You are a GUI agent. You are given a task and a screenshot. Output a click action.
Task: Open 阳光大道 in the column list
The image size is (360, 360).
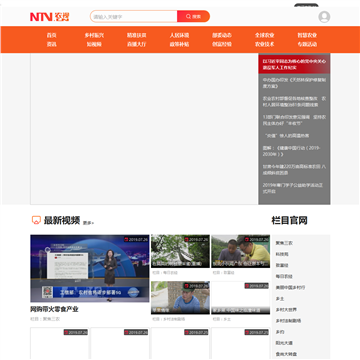click(284, 343)
